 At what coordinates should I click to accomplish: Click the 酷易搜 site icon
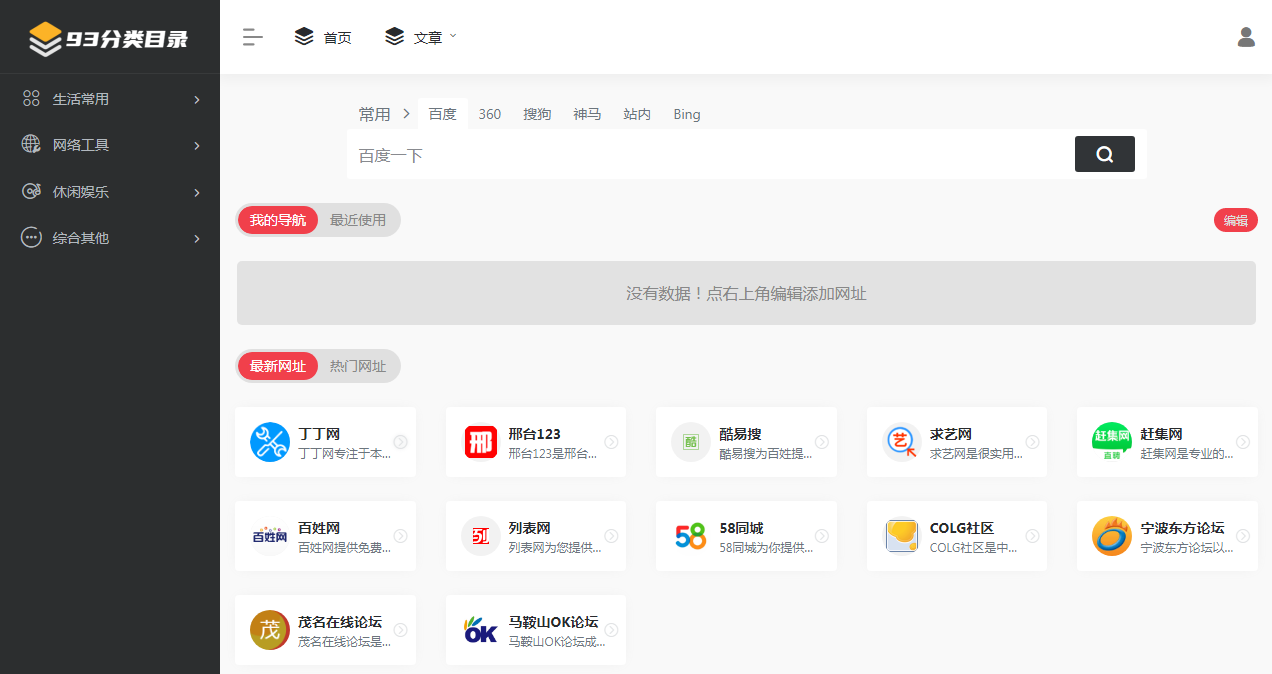coord(691,442)
